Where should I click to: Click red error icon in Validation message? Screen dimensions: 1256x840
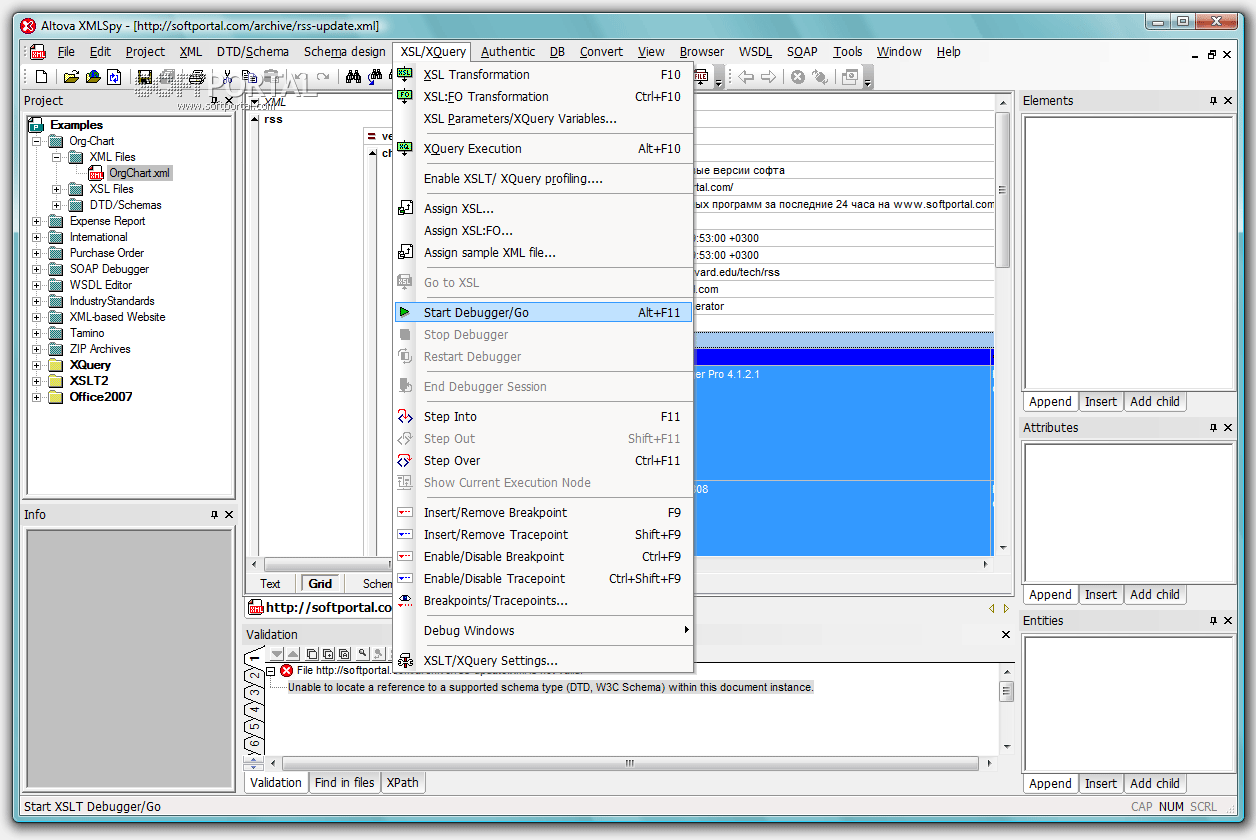[x=287, y=671]
